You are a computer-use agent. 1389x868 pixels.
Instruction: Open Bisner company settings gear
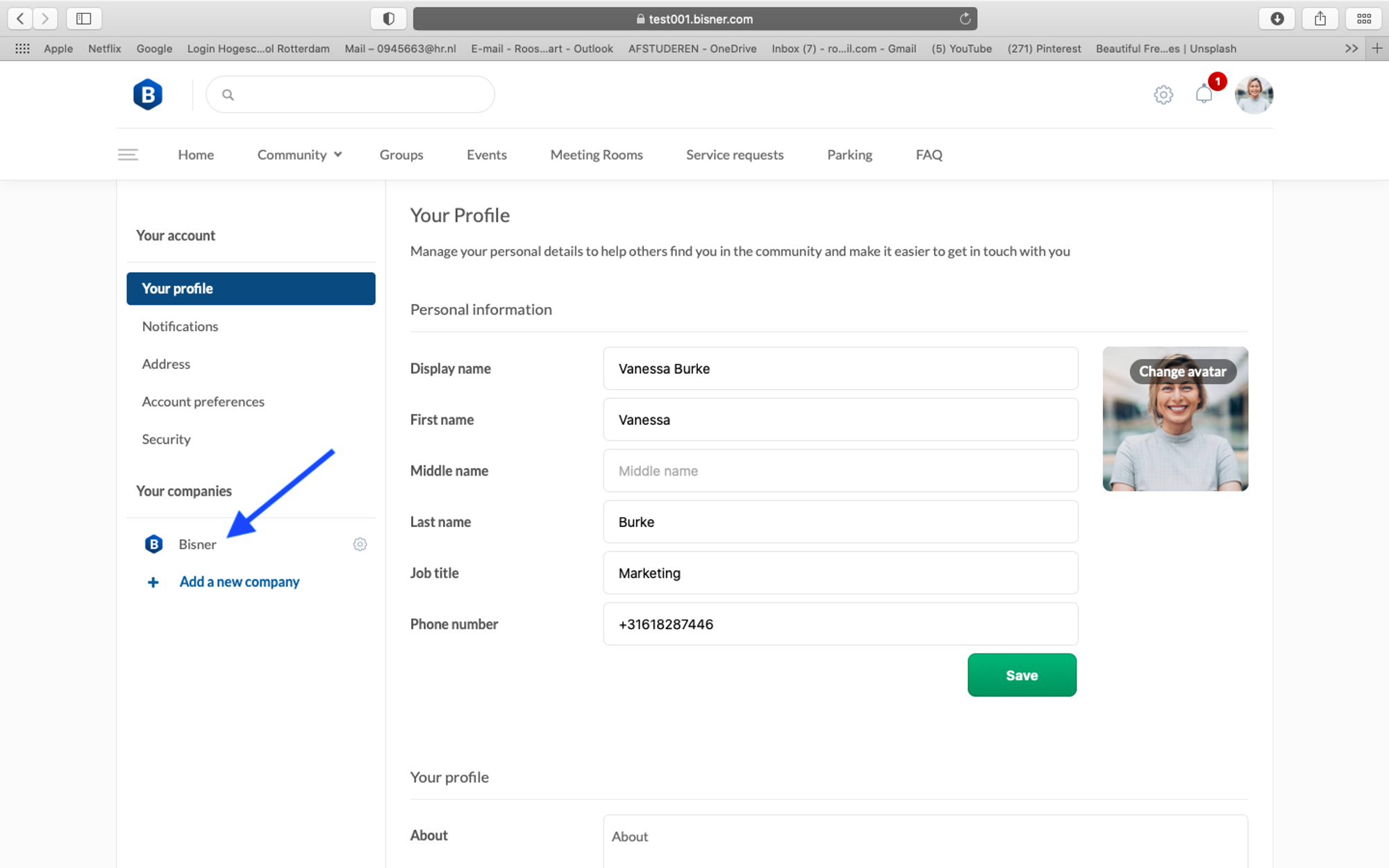(360, 544)
